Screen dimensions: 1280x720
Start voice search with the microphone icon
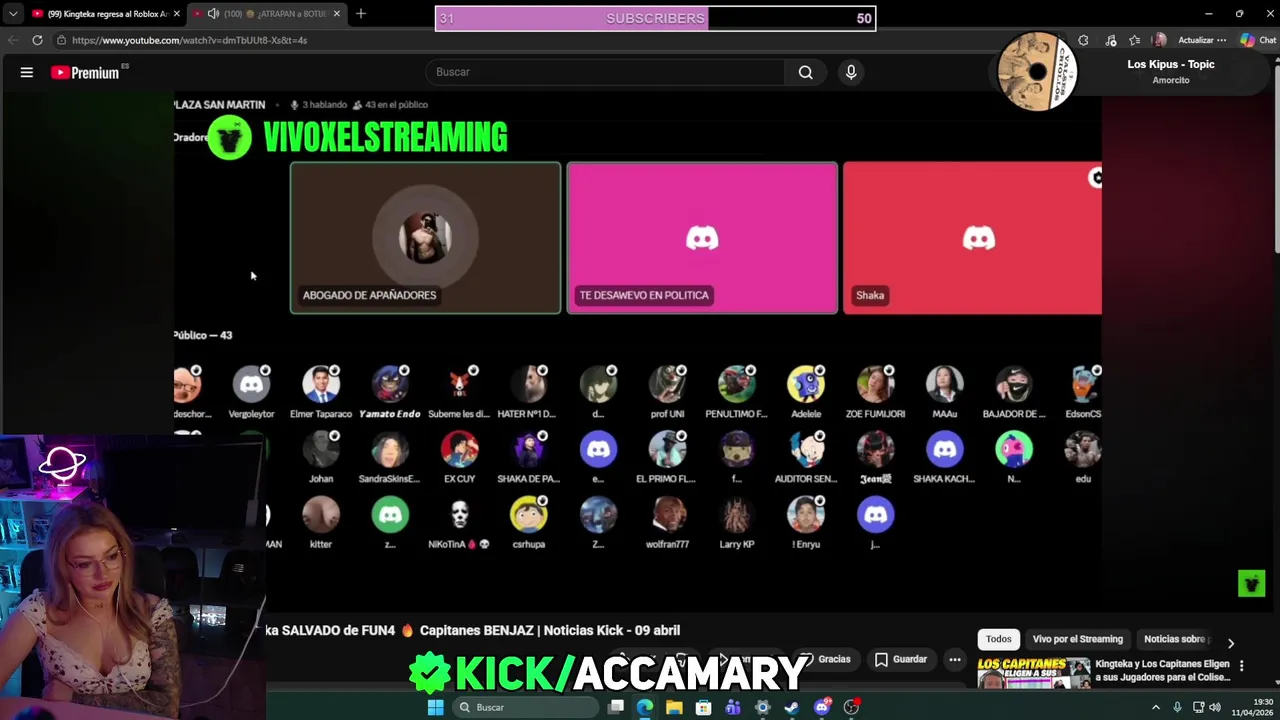tap(851, 72)
